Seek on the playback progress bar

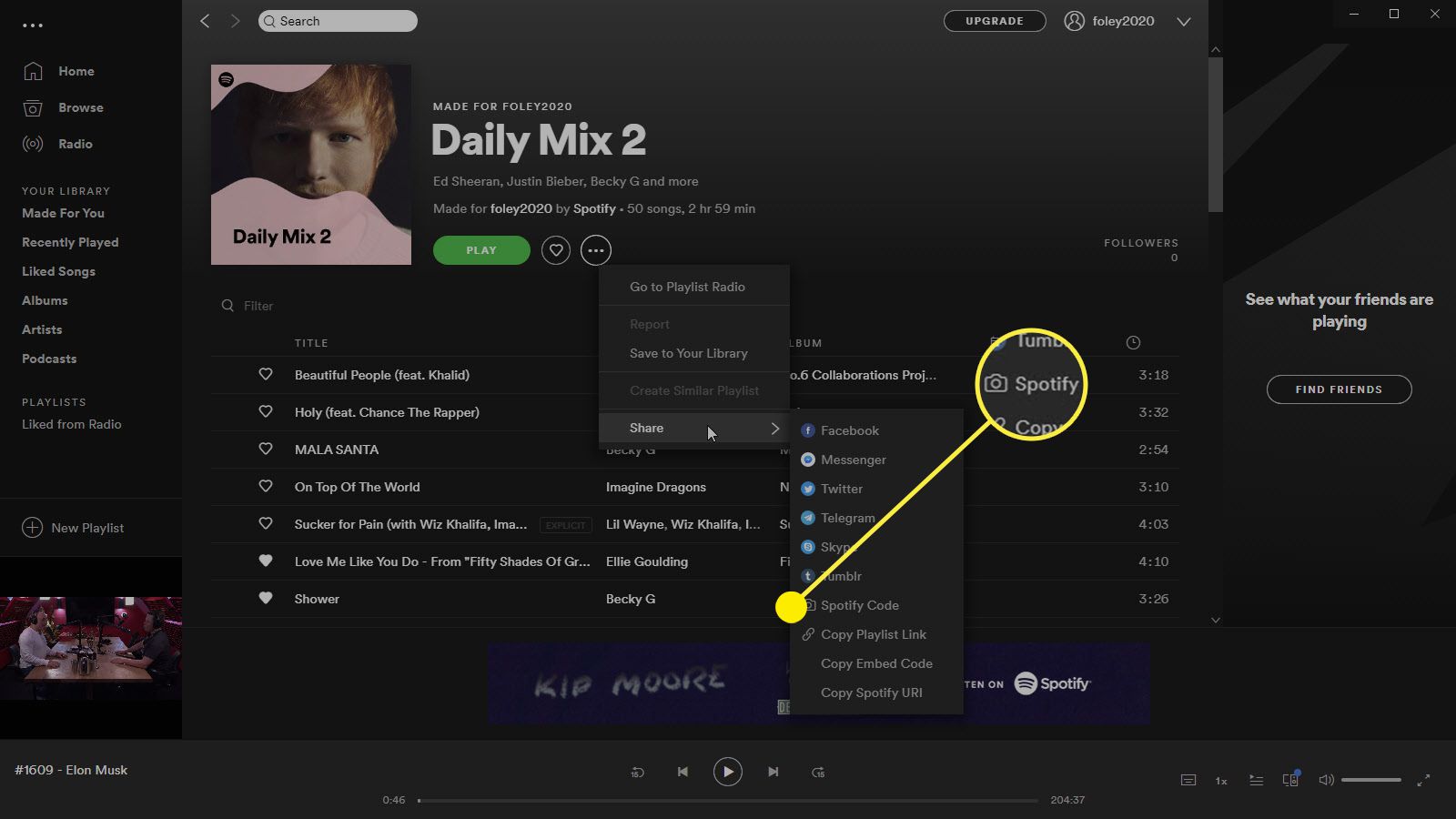(x=728, y=801)
